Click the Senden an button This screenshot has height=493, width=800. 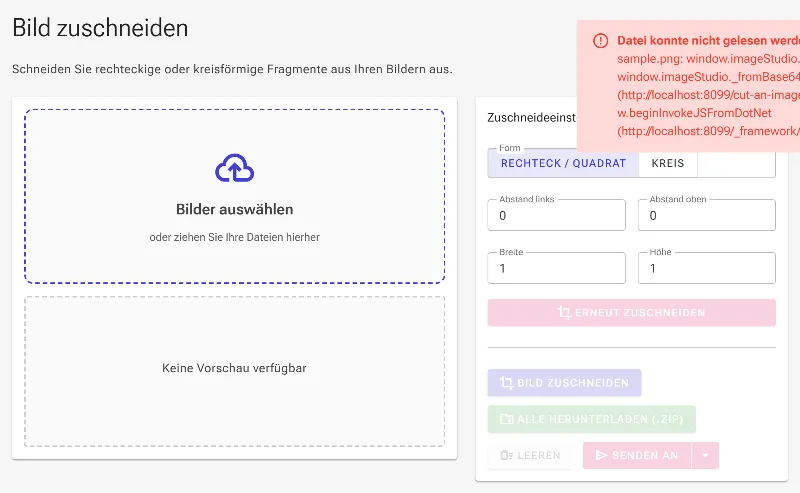point(637,455)
